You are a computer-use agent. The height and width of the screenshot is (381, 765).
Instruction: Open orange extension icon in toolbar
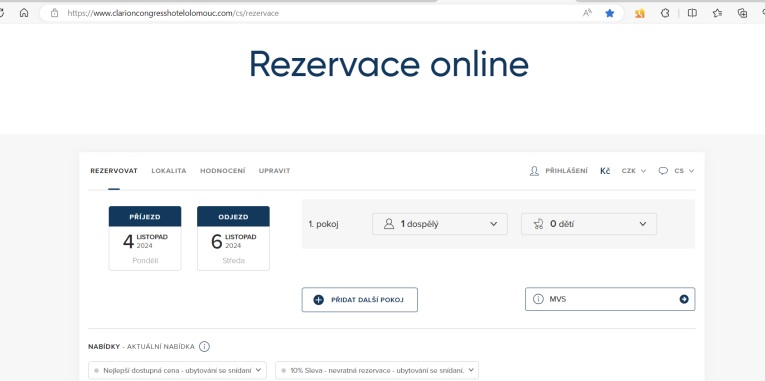[x=640, y=13]
